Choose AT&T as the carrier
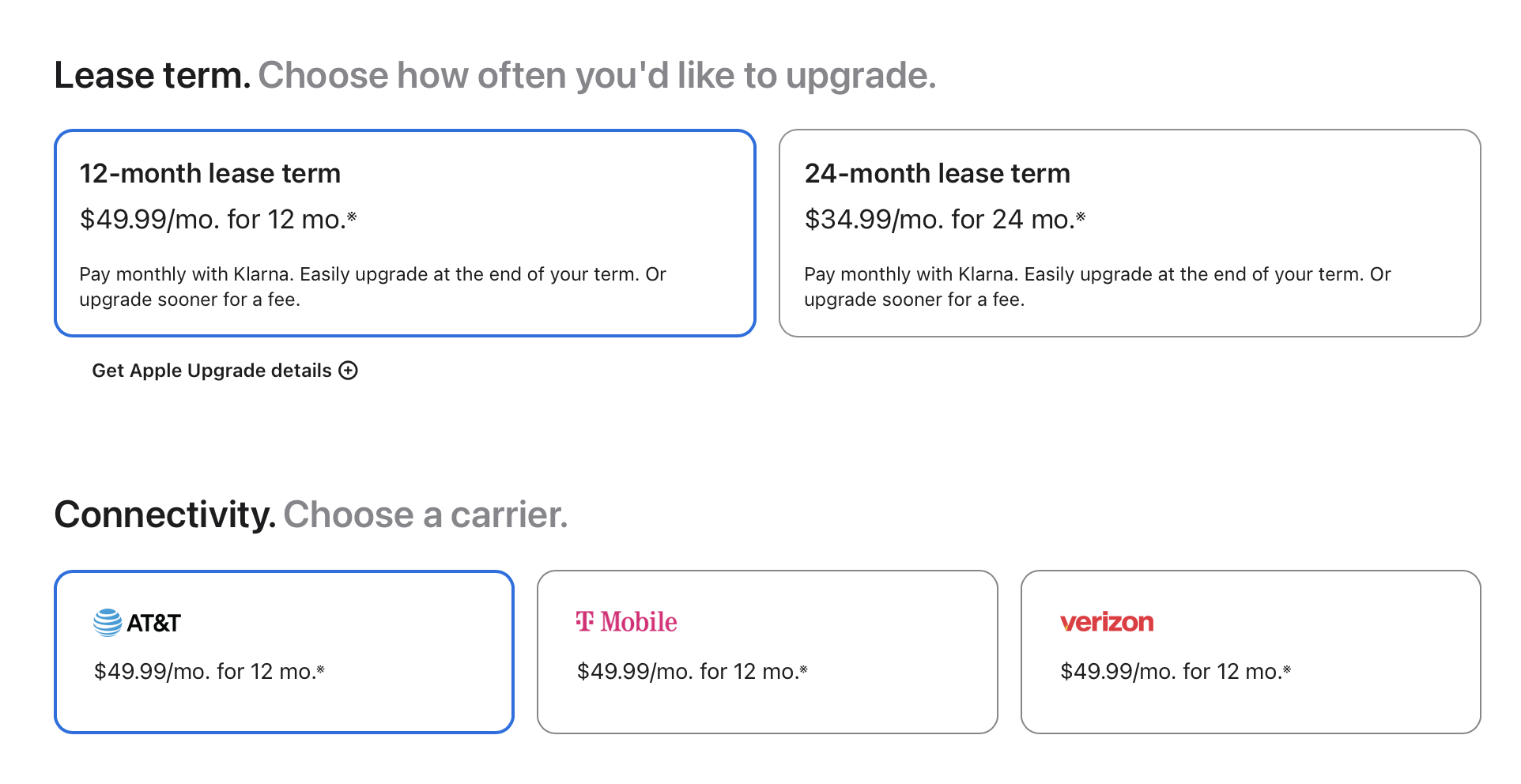1521x784 pixels. point(284,652)
